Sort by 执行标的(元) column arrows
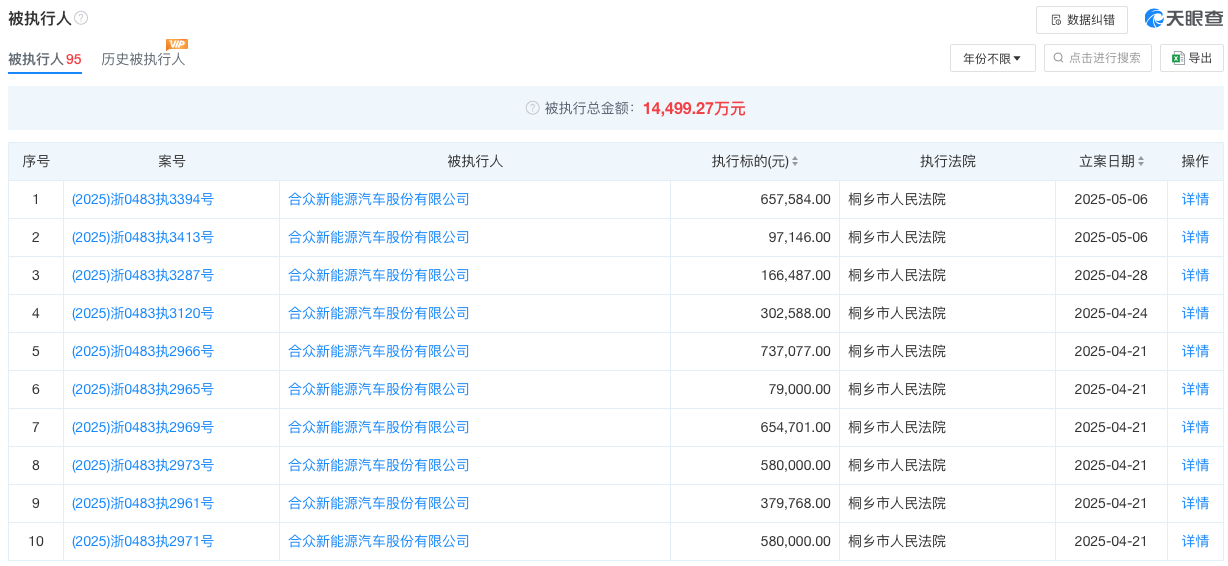1228x566 pixels. pos(795,161)
